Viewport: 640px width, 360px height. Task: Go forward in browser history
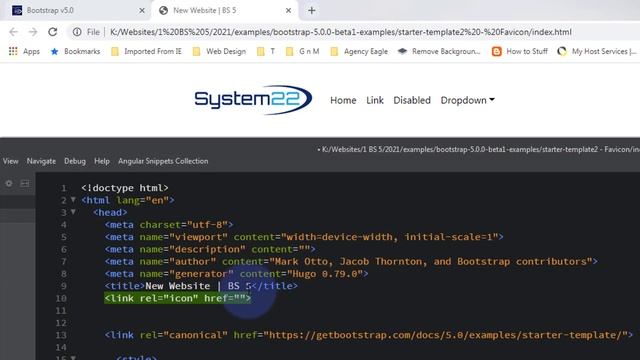click(33, 32)
